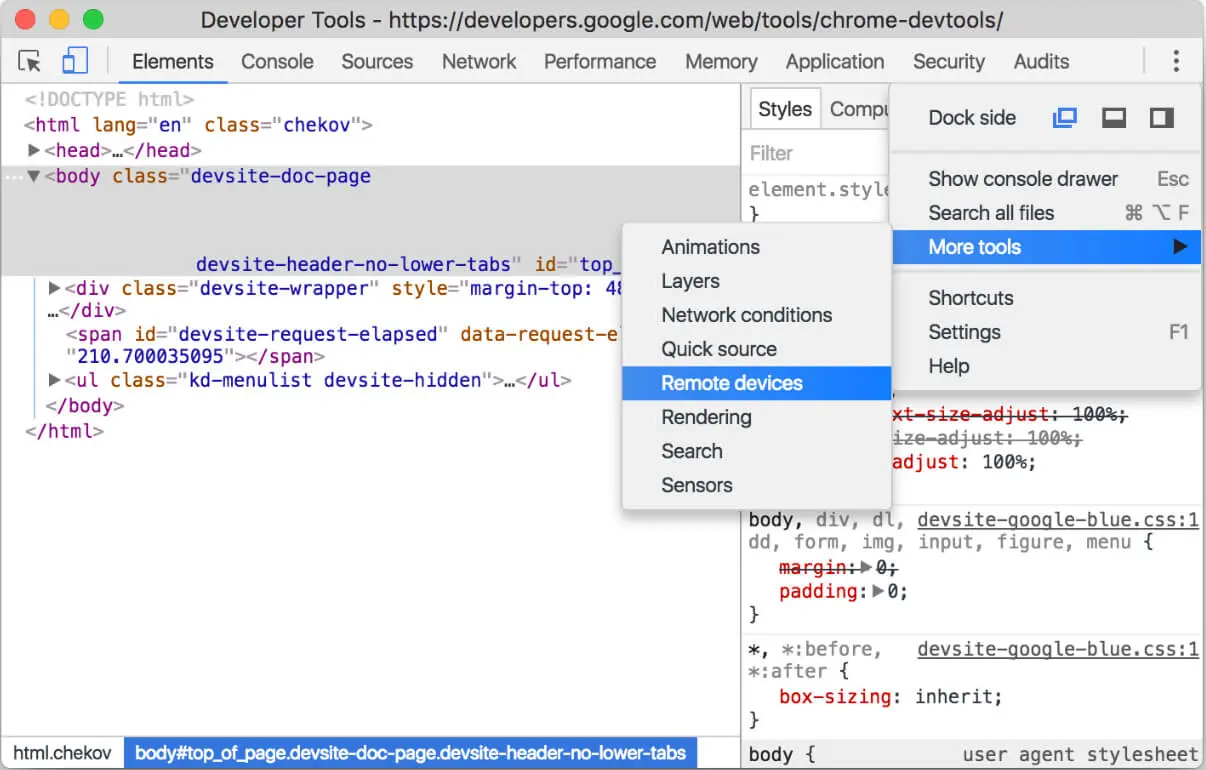Click the padding property name
Viewport: 1206px width, 770px height.
[x=818, y=591]
